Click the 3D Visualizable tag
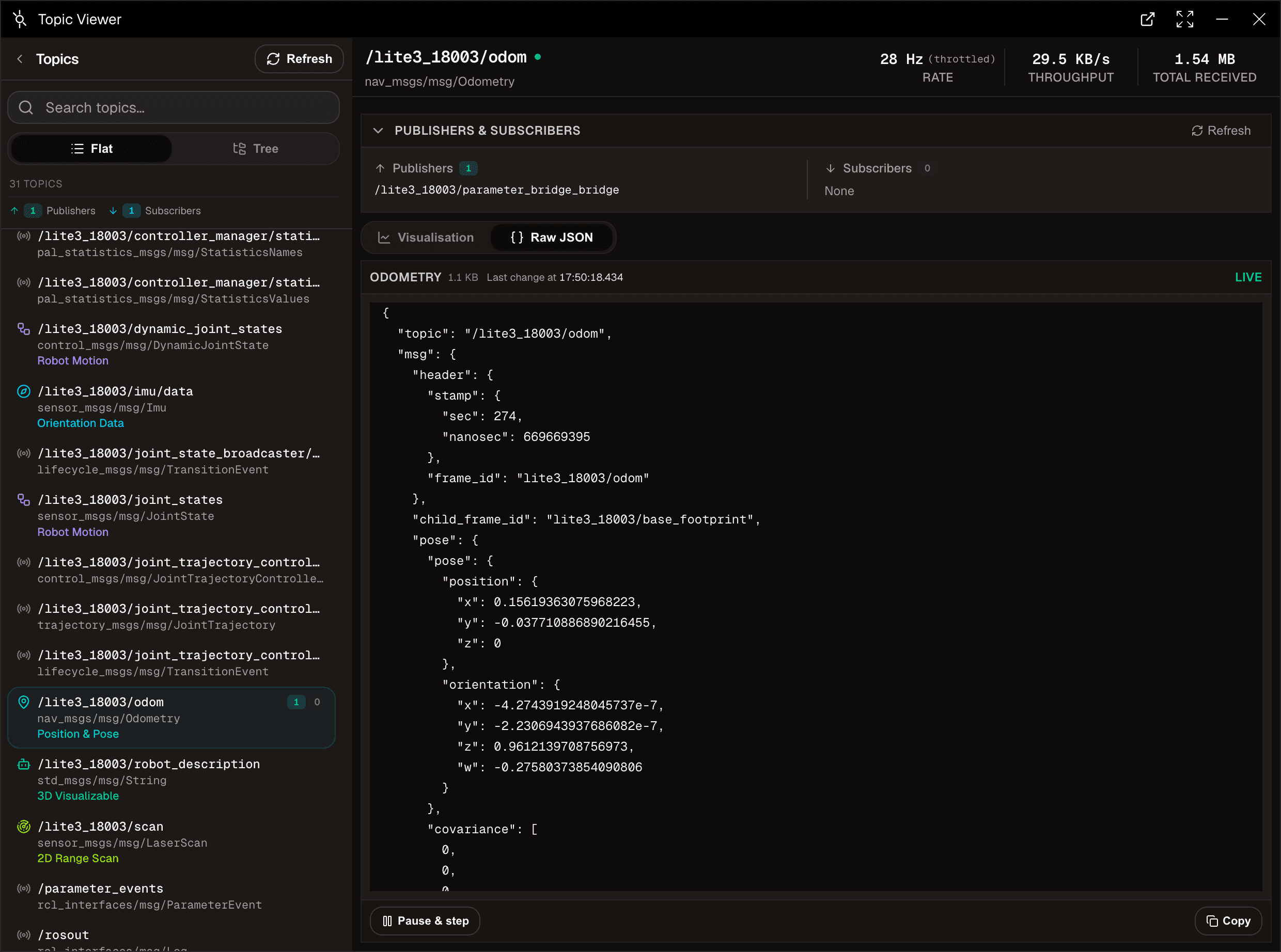1281x952 pixels. pyautogui.click(x=78, y=796)
